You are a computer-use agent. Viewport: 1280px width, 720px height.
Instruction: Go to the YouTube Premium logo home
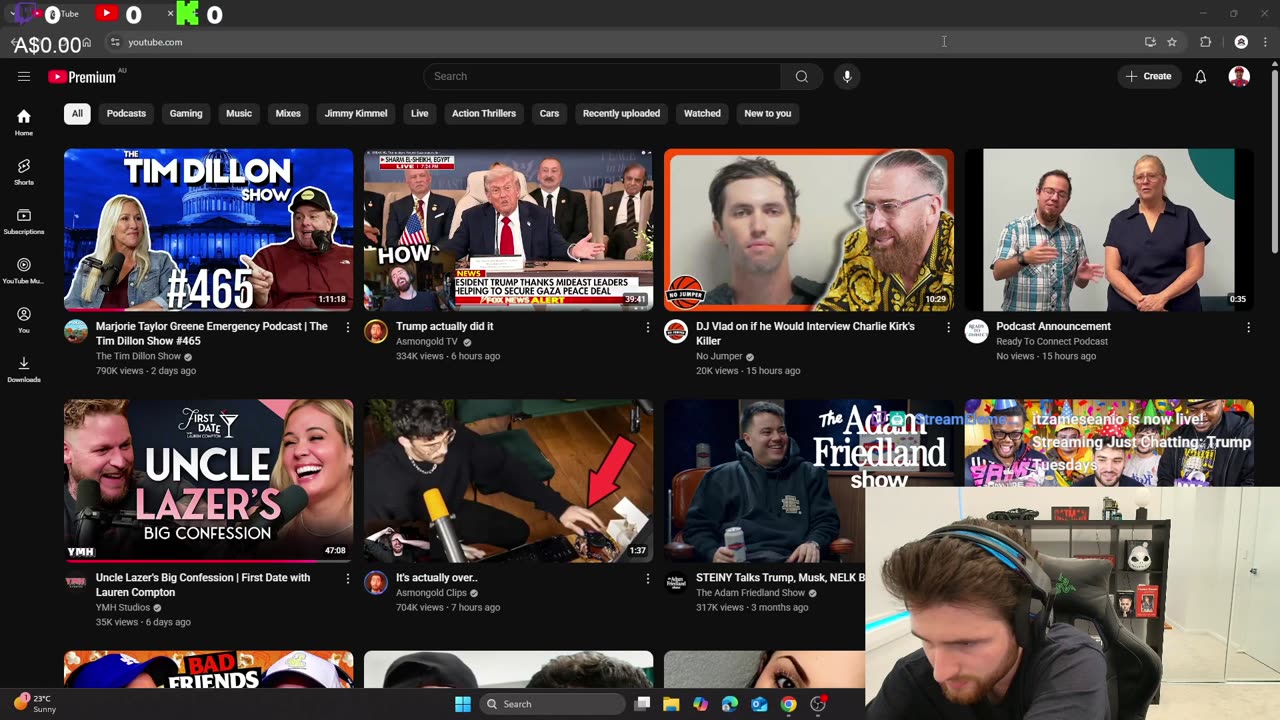click(x=82, y=77)
